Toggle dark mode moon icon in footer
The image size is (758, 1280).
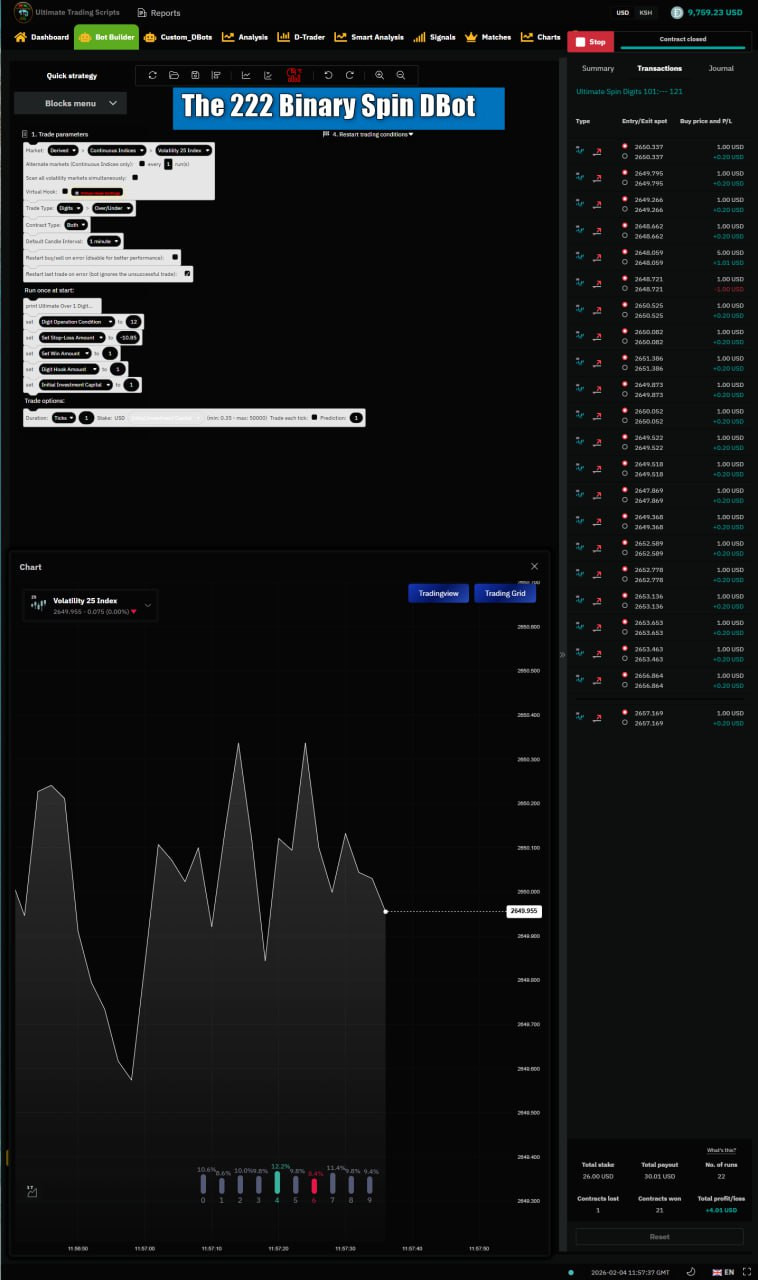coord(690,1271)
